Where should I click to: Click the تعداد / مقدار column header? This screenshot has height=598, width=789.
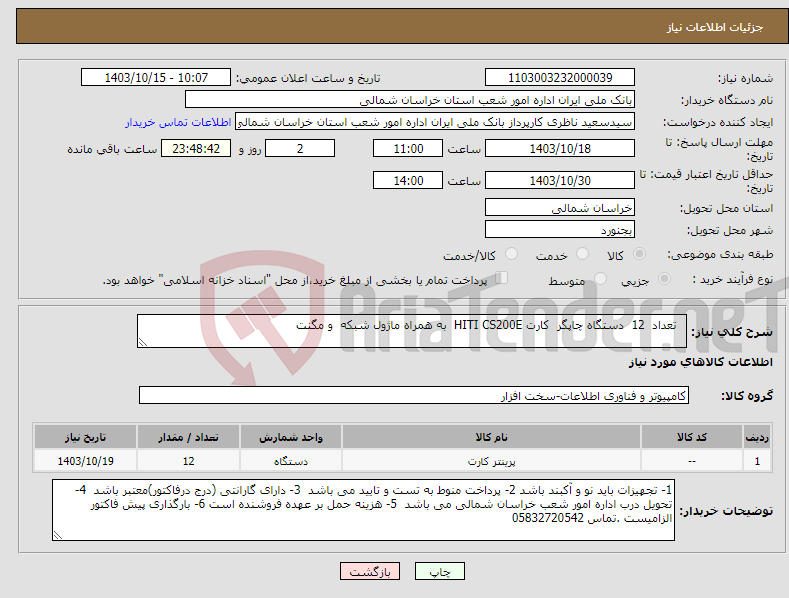pos(188,437)
